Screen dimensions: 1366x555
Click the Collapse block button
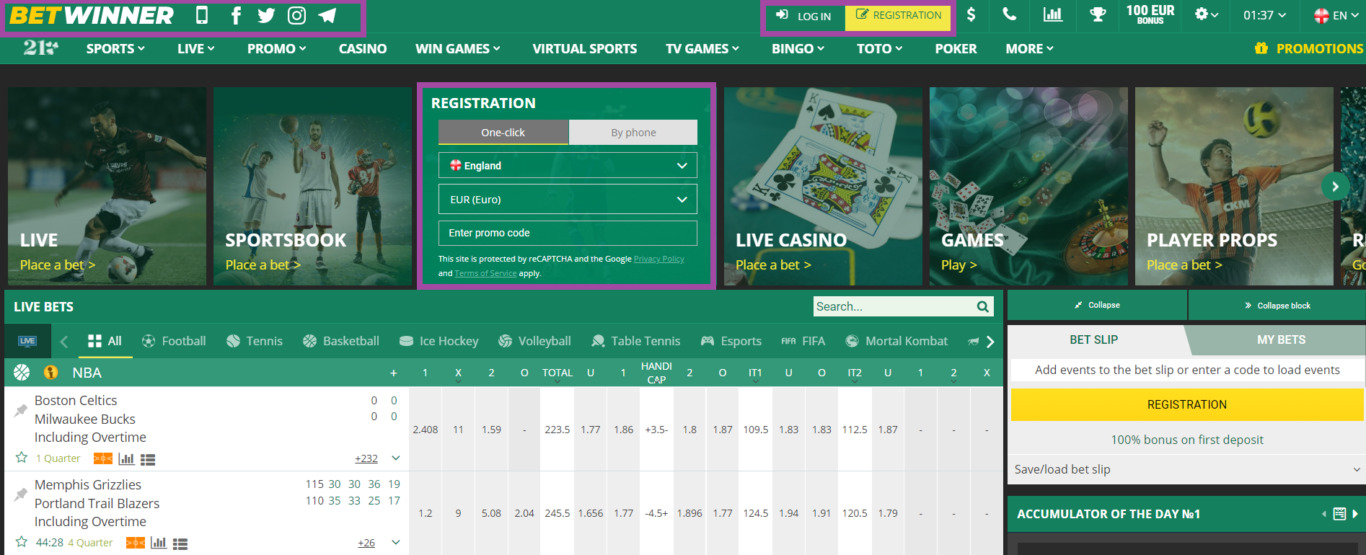point(1277,305)
